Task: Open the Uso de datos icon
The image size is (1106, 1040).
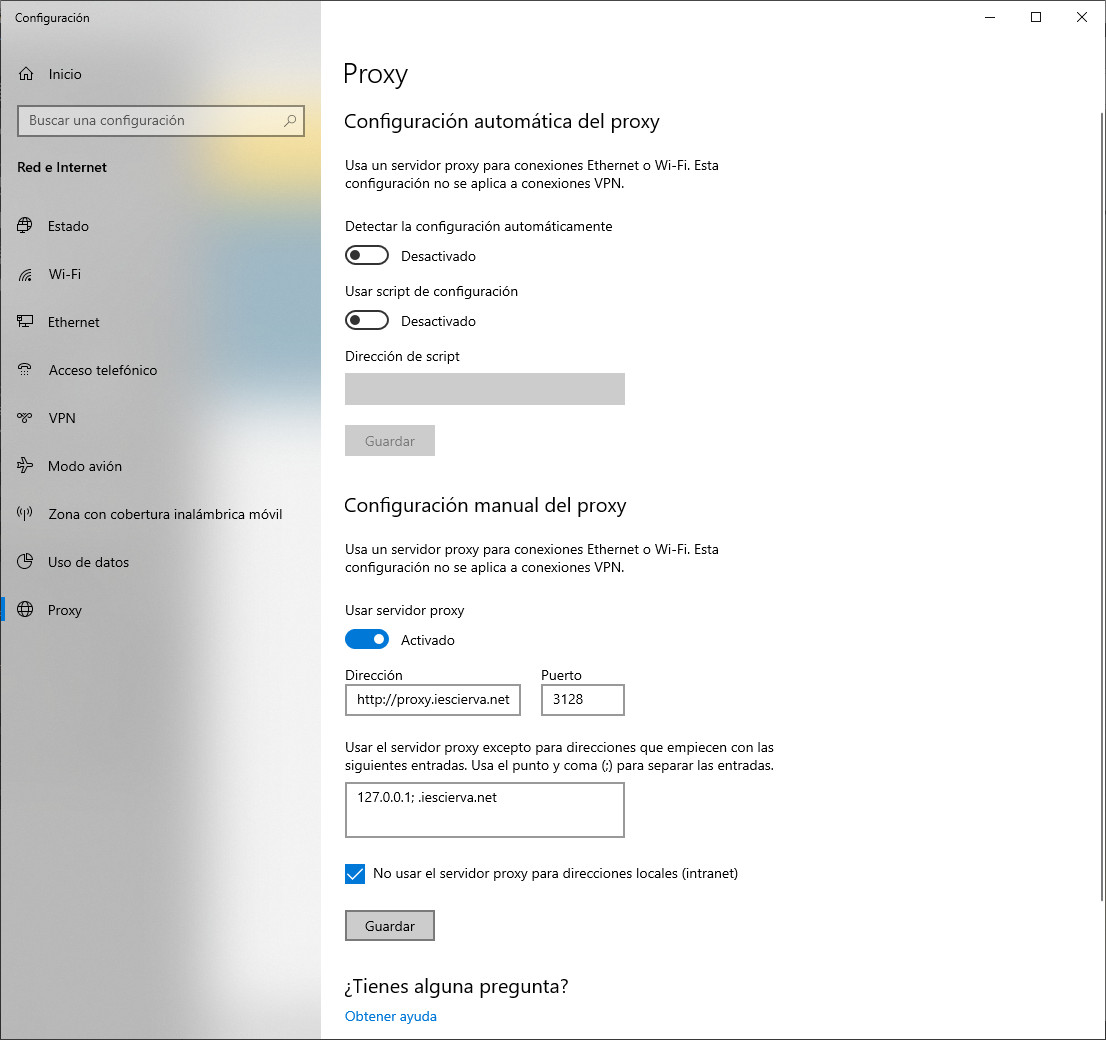Action: pos(26,562)
